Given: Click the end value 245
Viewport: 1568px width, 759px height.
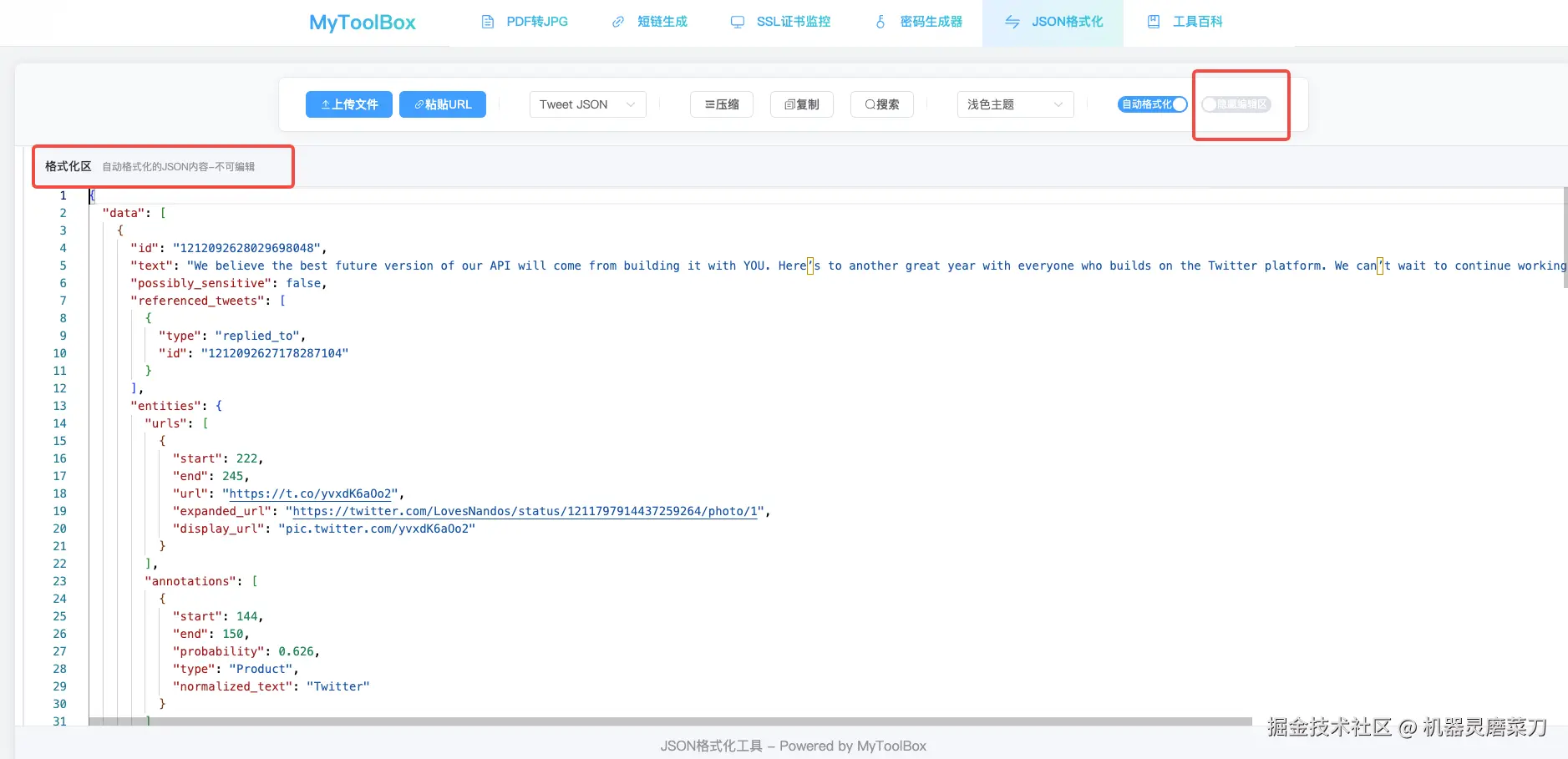Looking at the screenshot, I should click(232, 476).
